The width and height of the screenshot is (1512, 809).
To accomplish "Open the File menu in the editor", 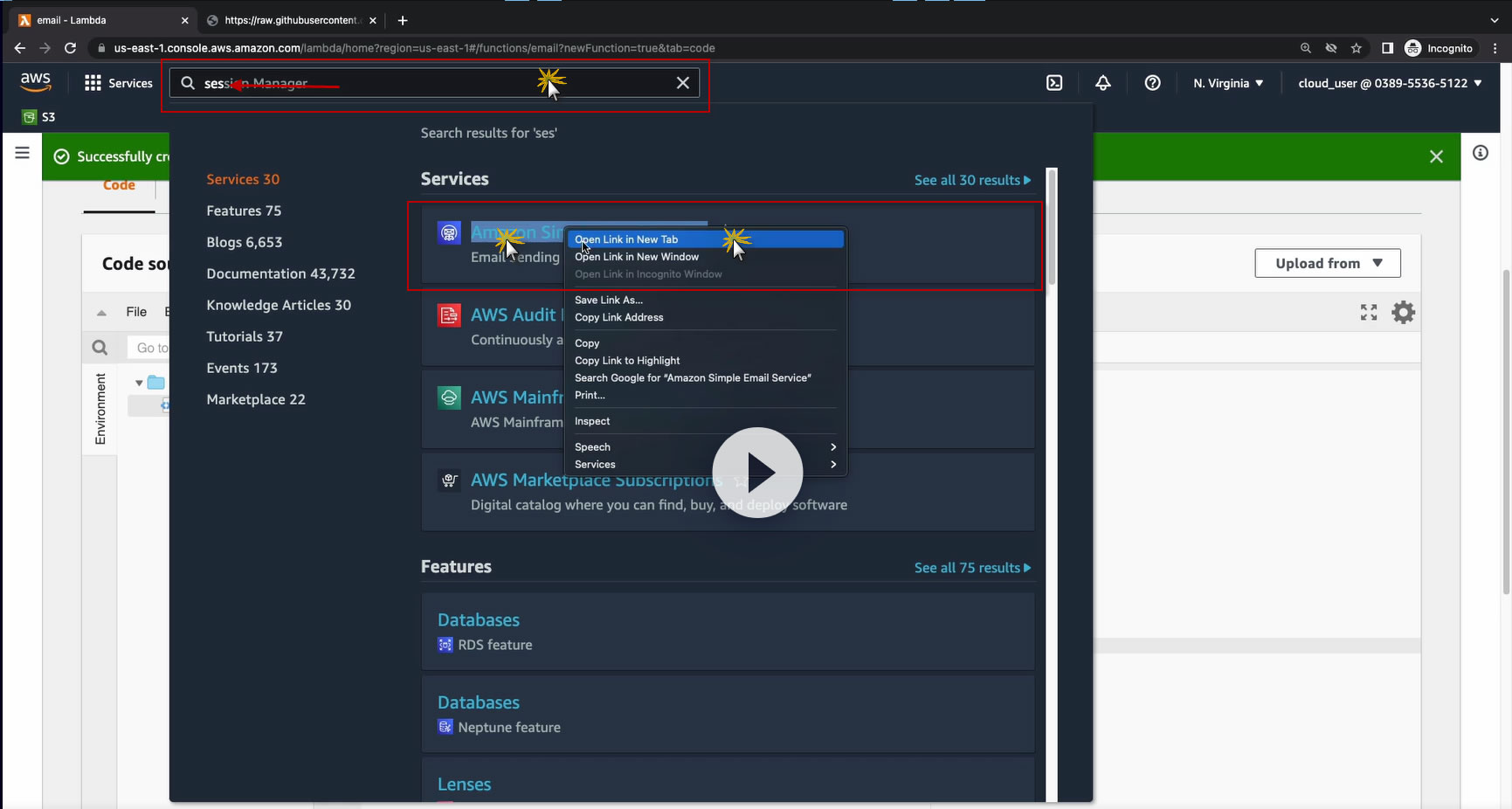I will [x=136, y=312].
